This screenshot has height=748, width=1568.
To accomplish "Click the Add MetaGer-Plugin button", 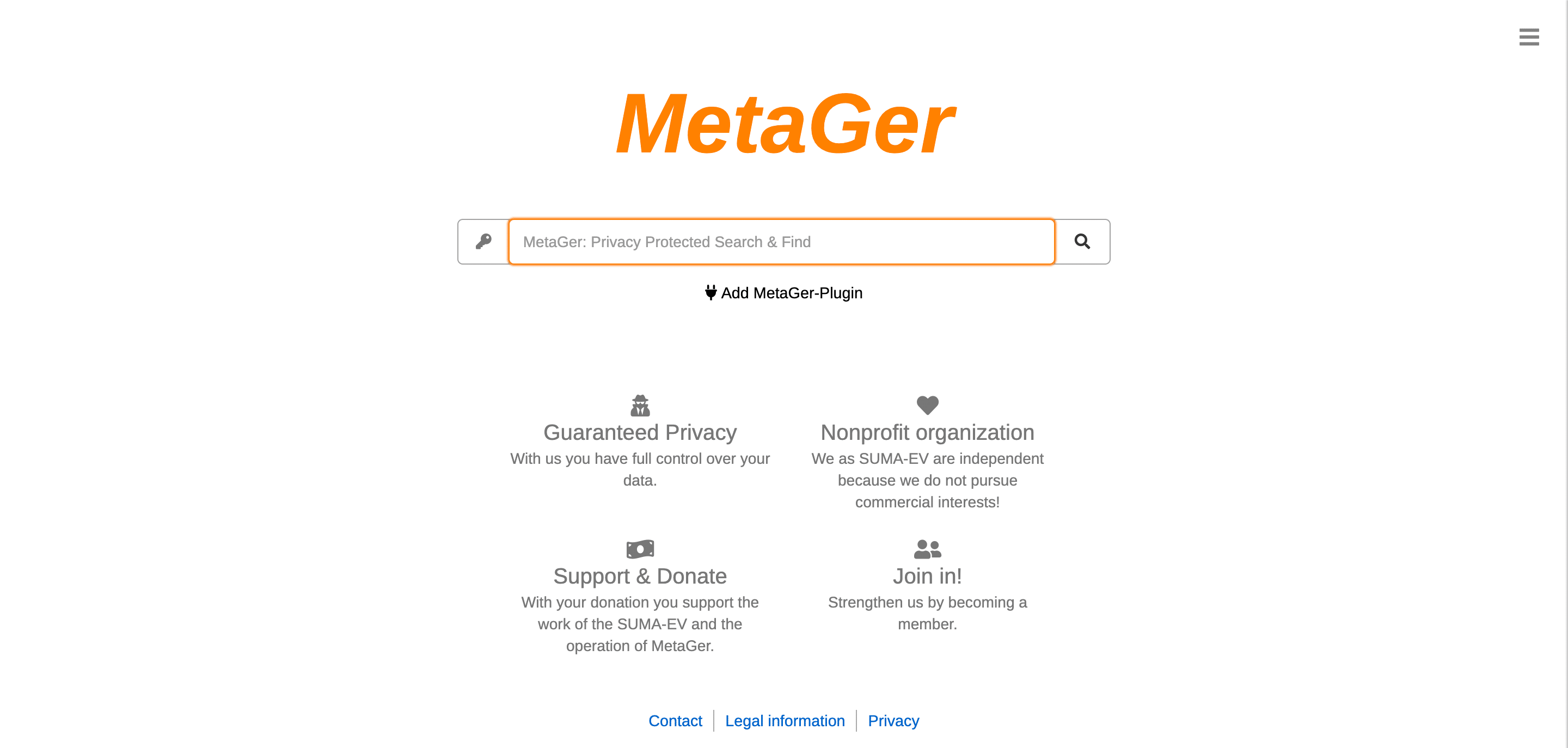I will [x=783, y=293].
